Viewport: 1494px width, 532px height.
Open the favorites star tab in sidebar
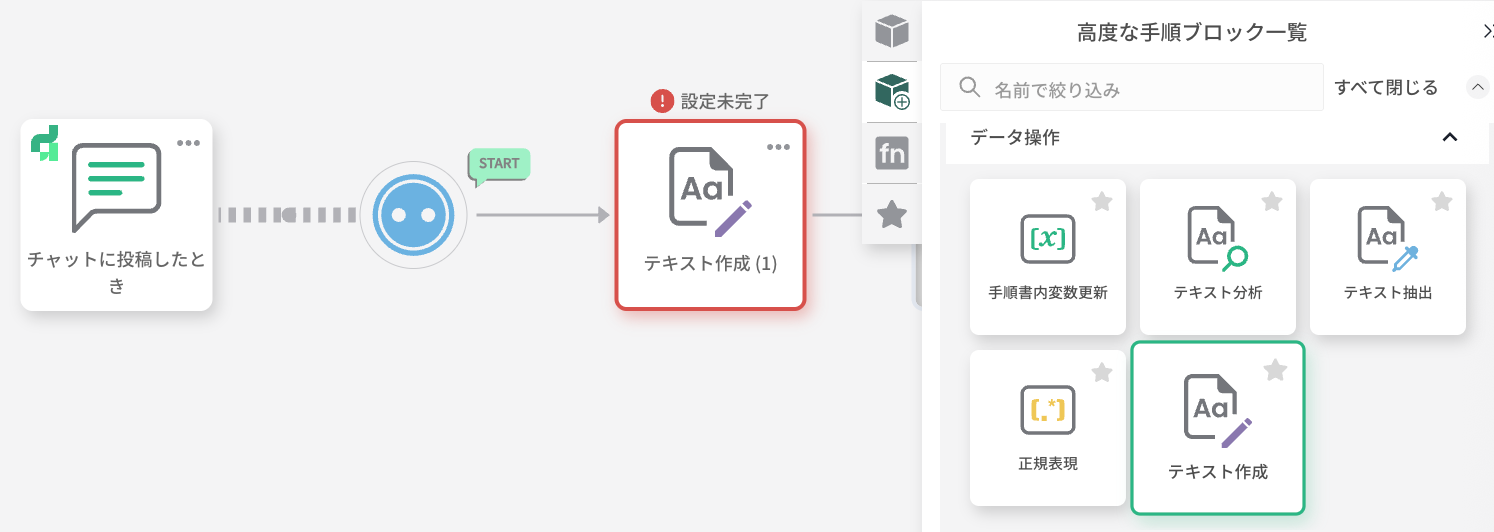(x=891, y=214)
